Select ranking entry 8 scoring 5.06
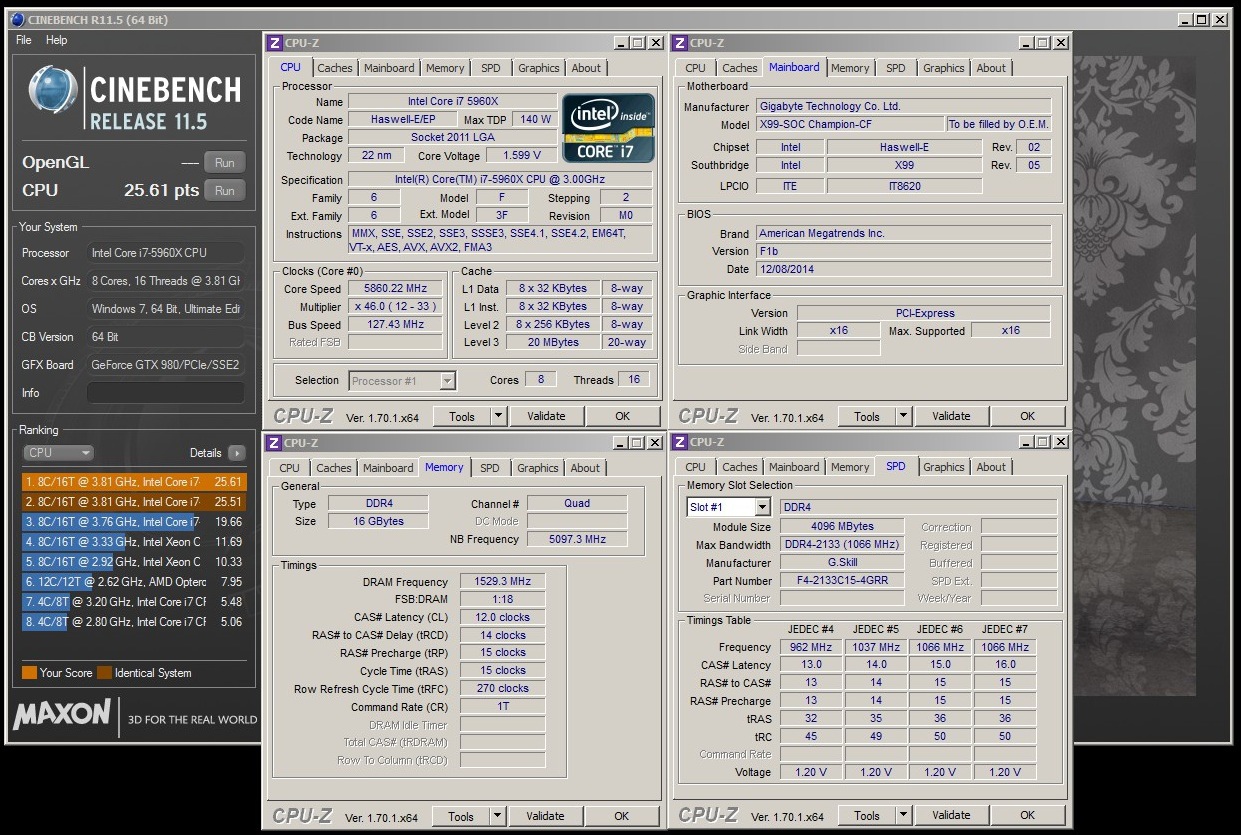Viewport: 1241px width, 835px height. pyautogui.click(x=134, y=622)
